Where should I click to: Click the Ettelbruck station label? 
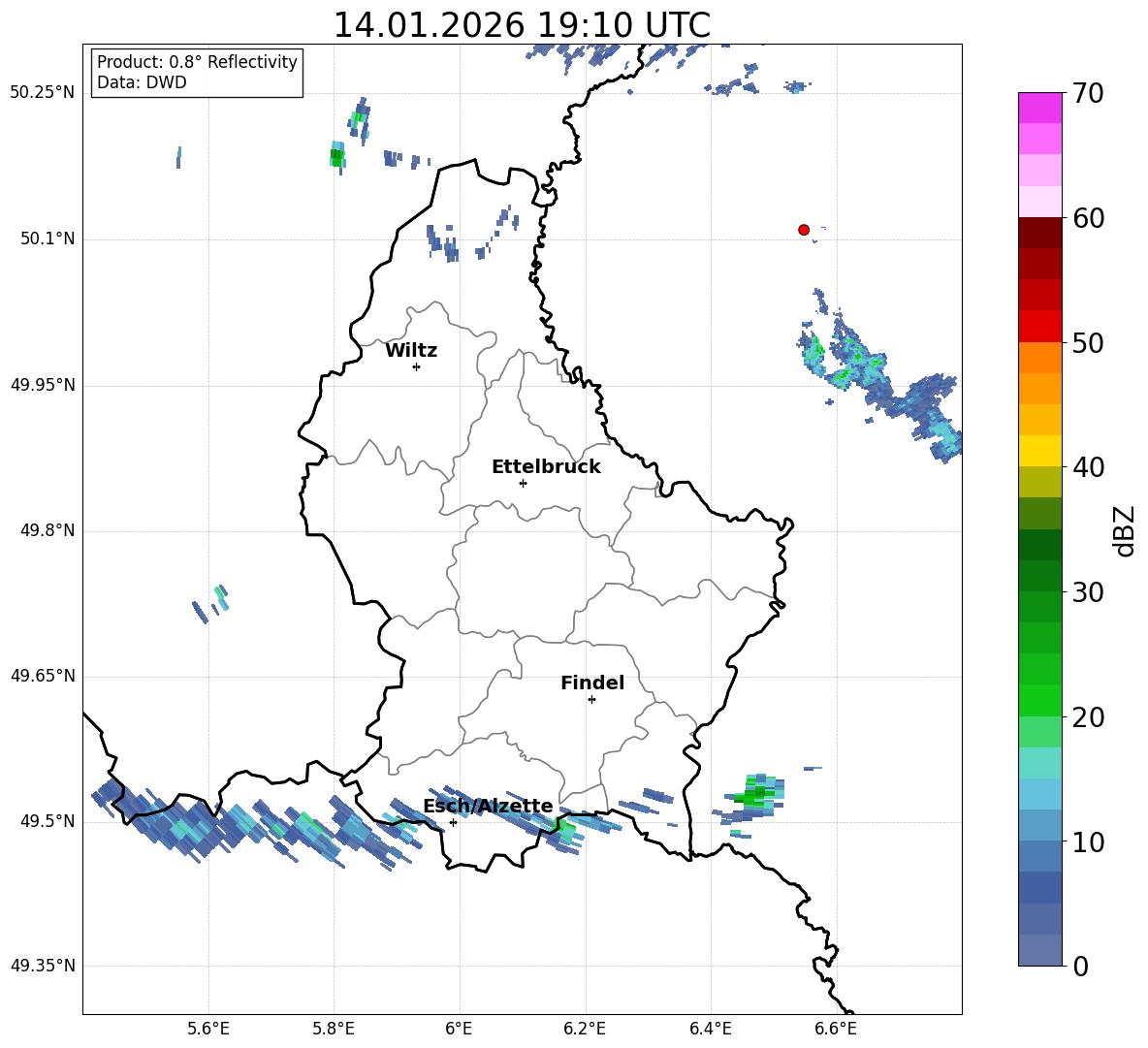tap(546, 467)
